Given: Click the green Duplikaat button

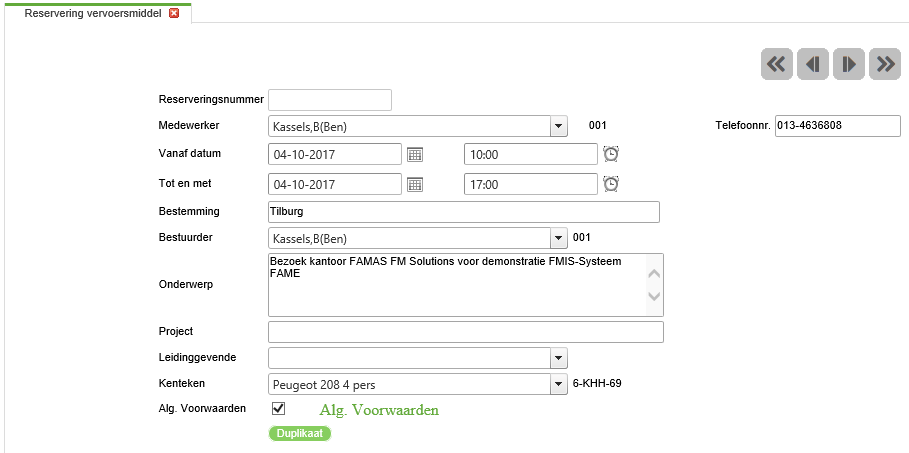Looking at the screenshot, I should pyautogui.click(x=300, y=433).
